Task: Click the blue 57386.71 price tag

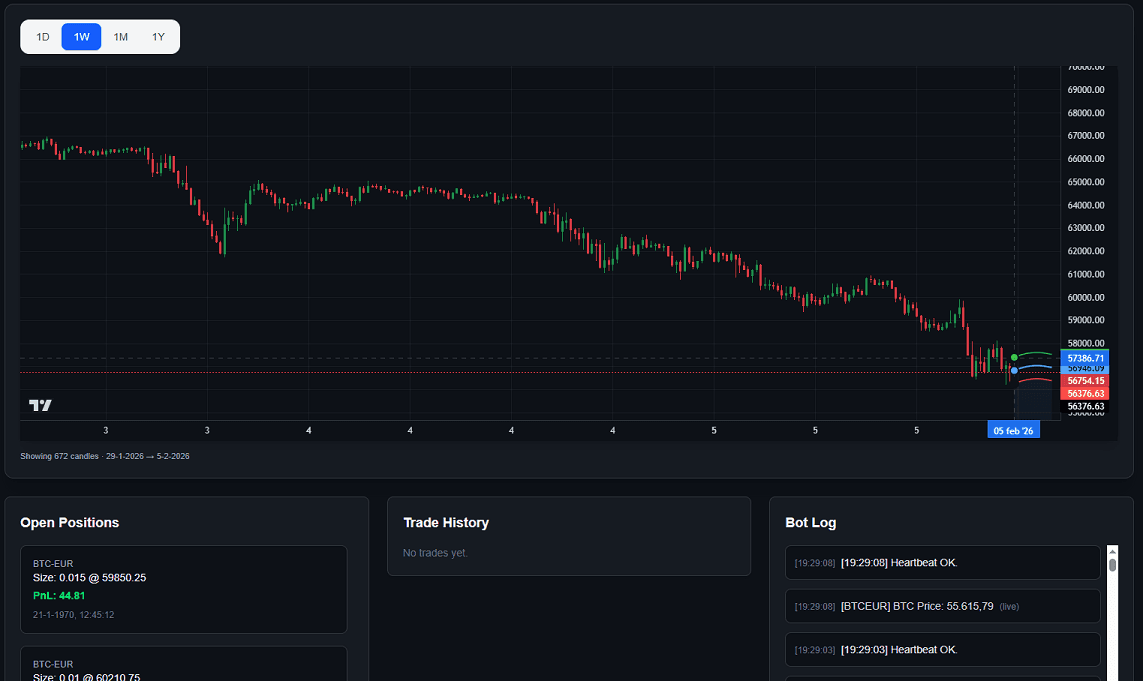Action: coord(1084,359)
